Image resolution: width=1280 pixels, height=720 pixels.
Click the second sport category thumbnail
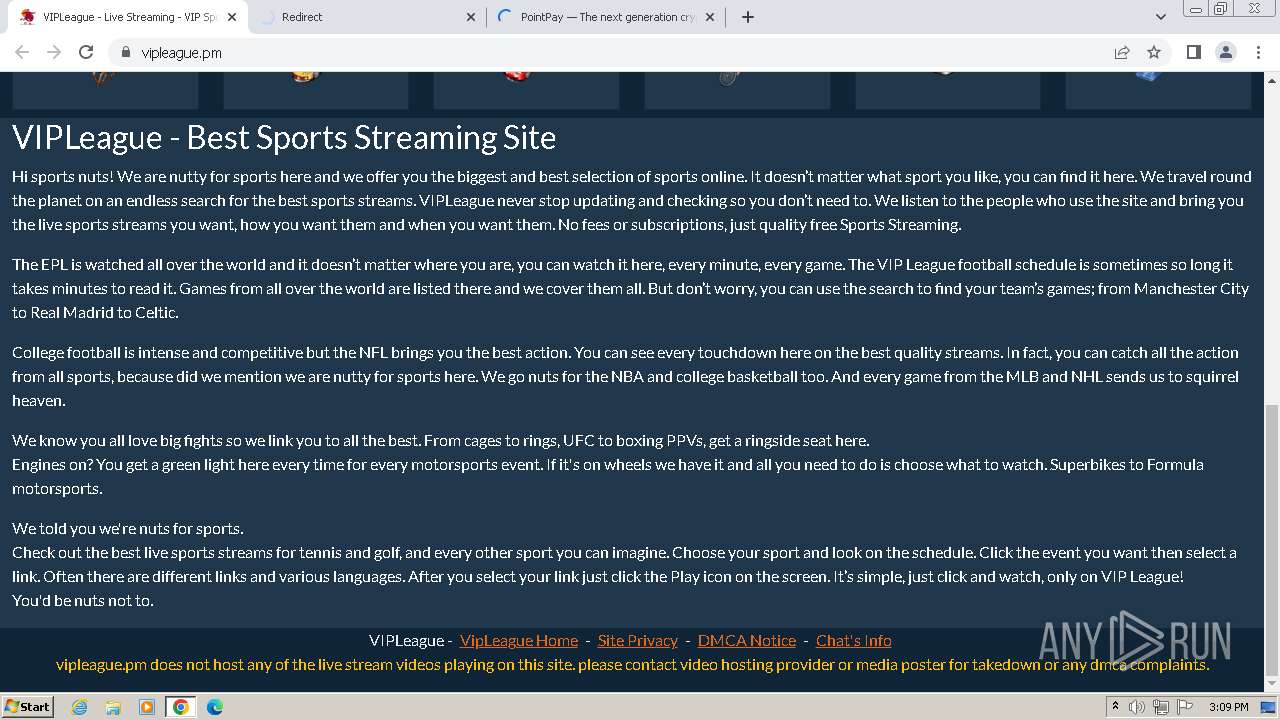[316, 90]
